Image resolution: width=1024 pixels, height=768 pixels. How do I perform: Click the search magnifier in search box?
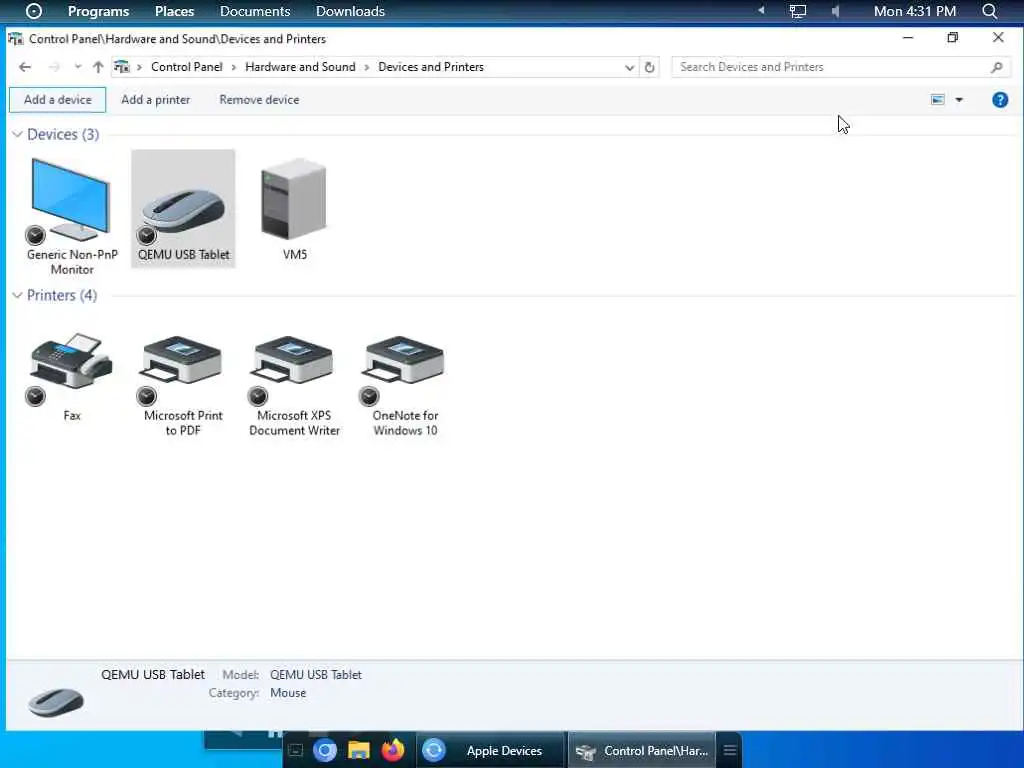pos(997,67)
